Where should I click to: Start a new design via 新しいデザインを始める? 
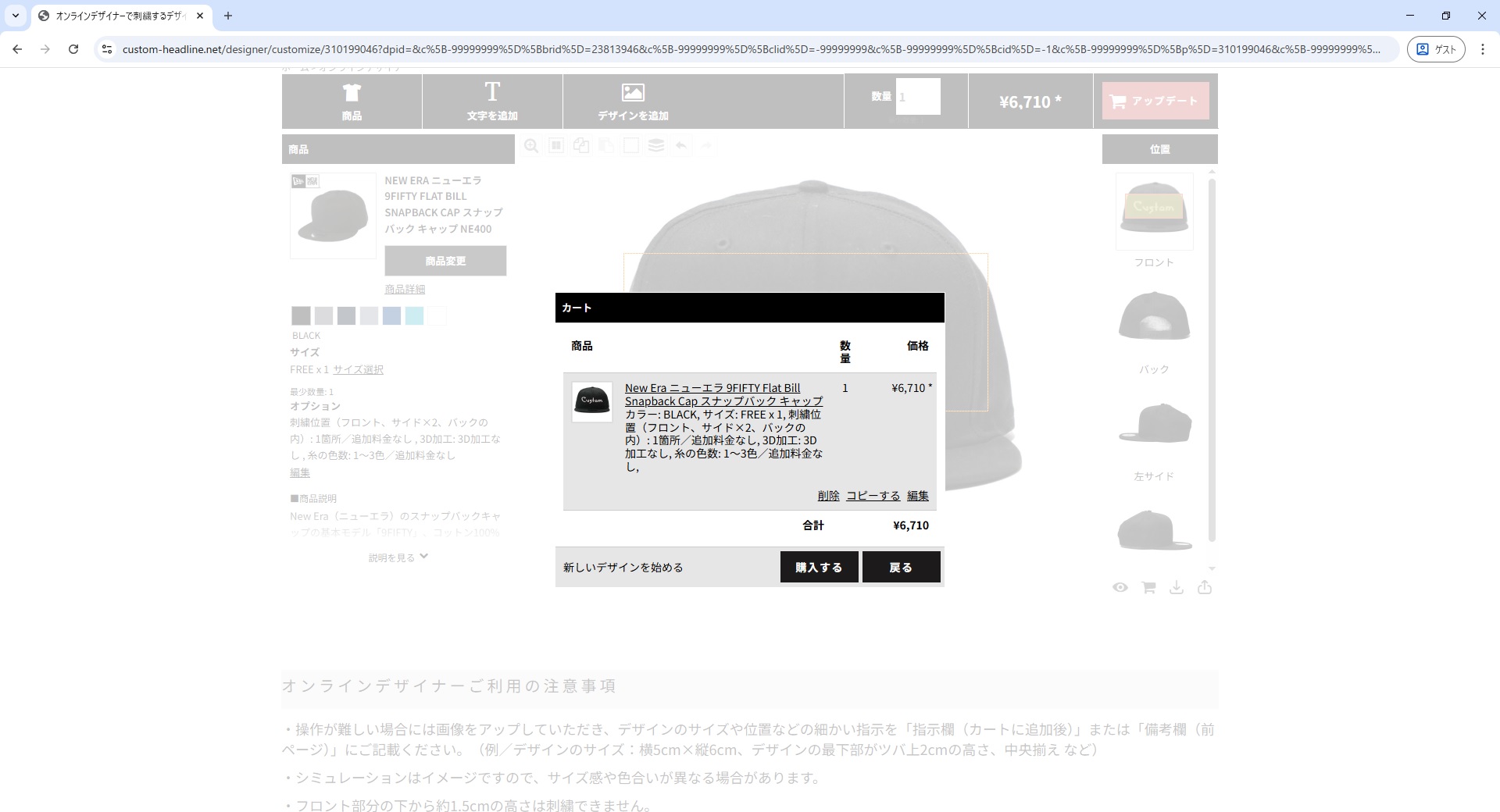pos(623,568)
